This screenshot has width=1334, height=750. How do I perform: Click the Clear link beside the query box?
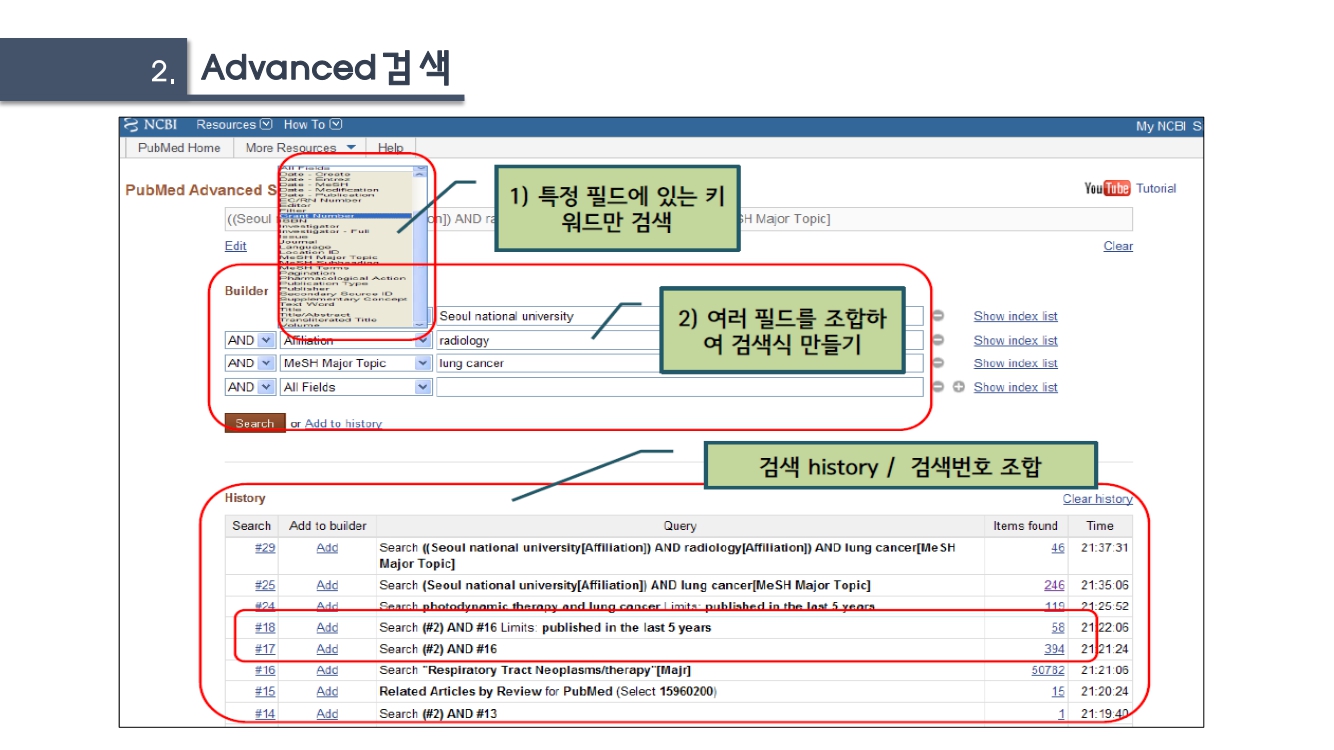point(1118,246)
